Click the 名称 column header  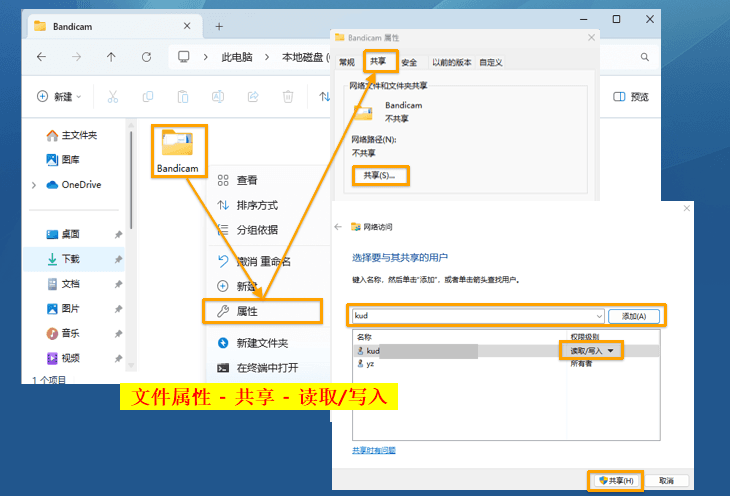tap(364, 337)
